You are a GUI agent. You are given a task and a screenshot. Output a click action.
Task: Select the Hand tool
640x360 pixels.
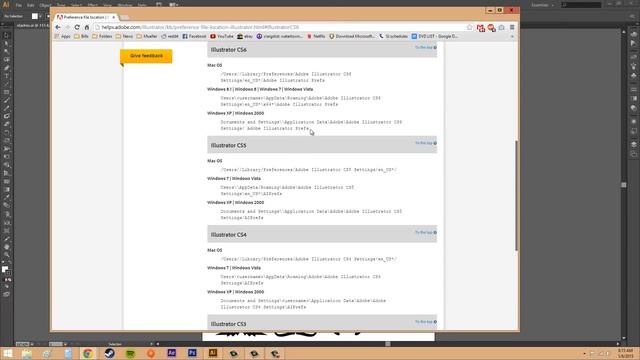pos(7,247)
